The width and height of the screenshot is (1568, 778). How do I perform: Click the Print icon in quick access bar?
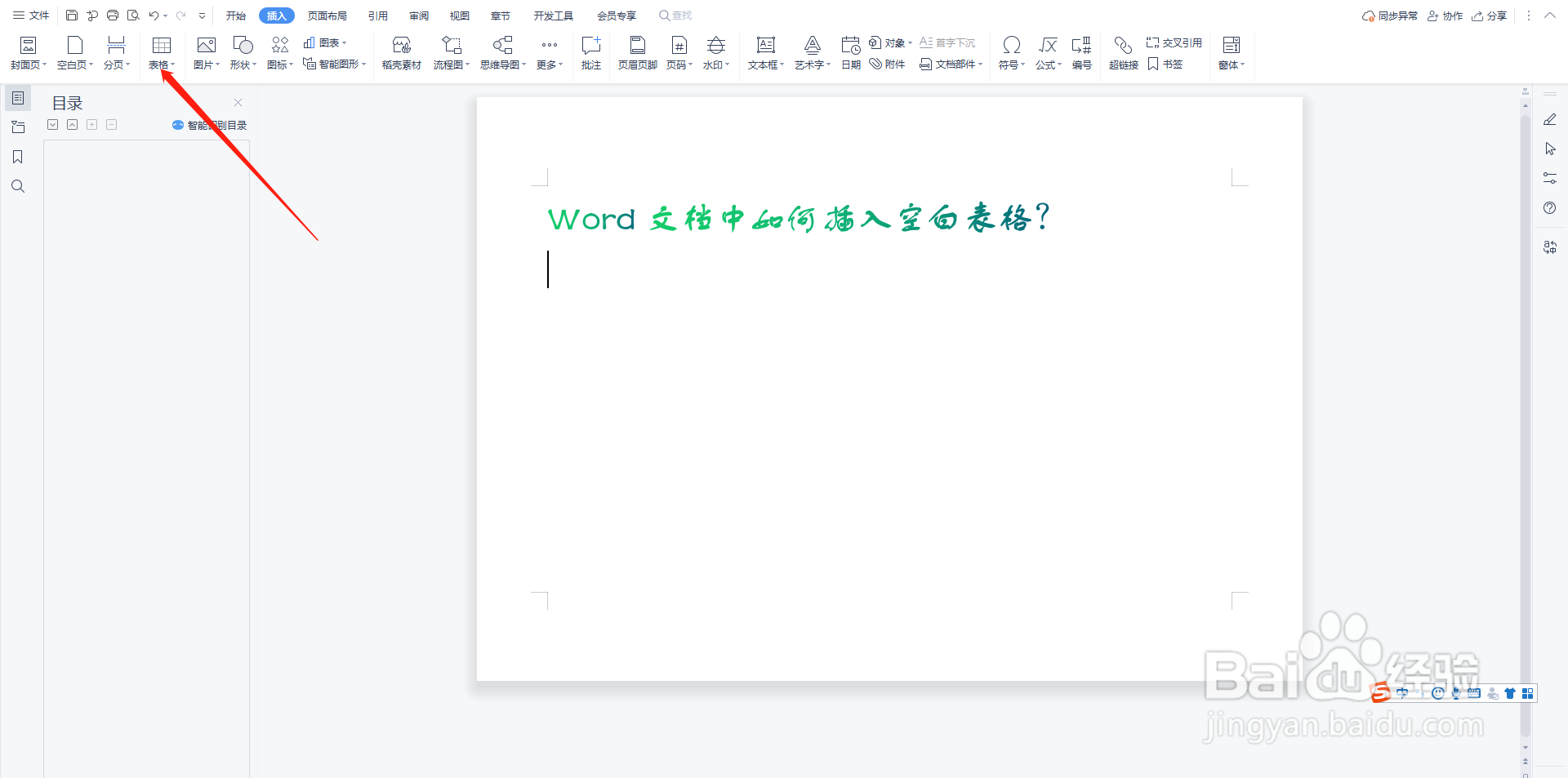coord(113,16)
